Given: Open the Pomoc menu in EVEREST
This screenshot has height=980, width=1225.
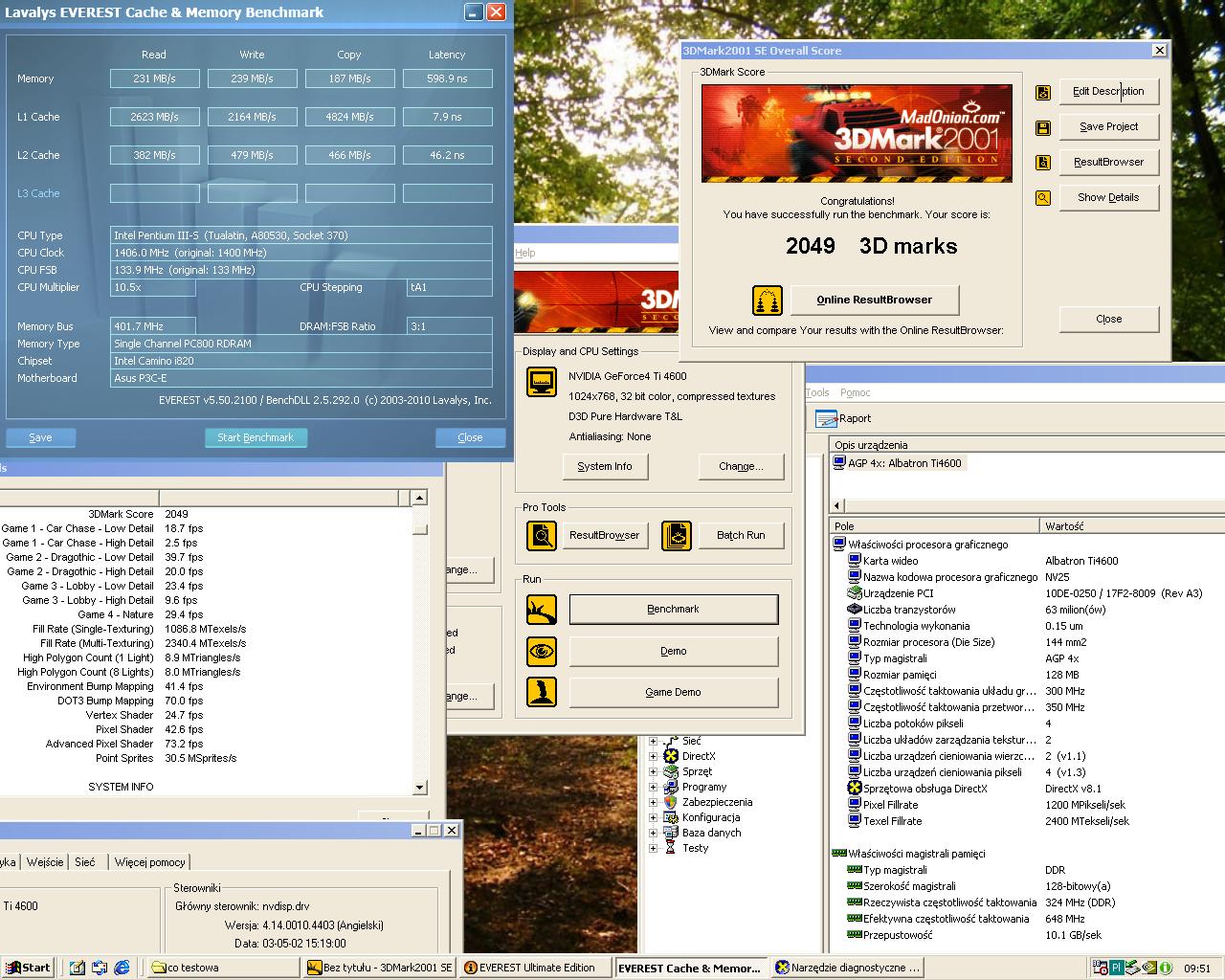Looking at the screenshot, I should (x=855, y=392).
